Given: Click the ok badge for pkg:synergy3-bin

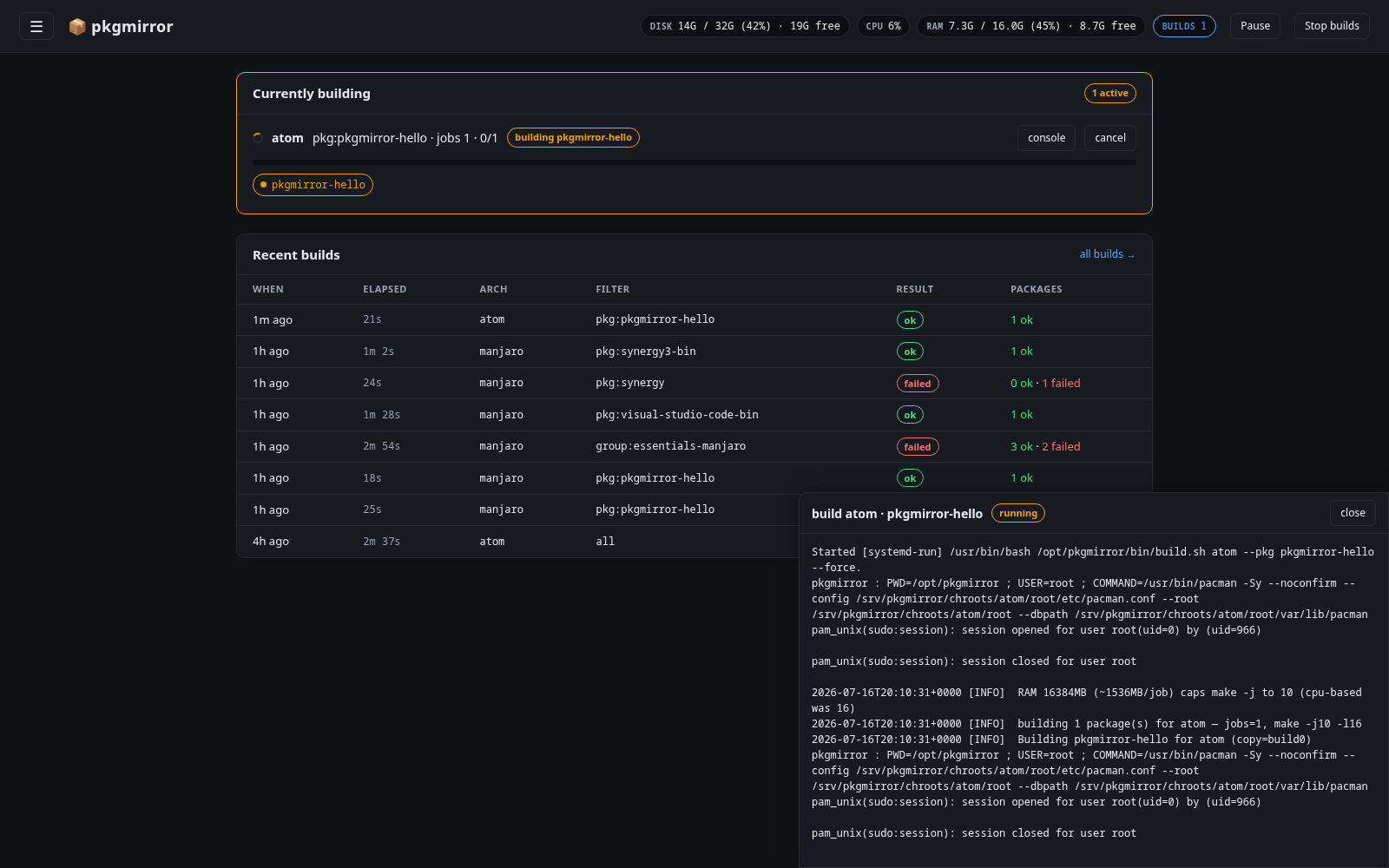Looking at the screenshot, I should pyautogui.click(x=910, y=352).
